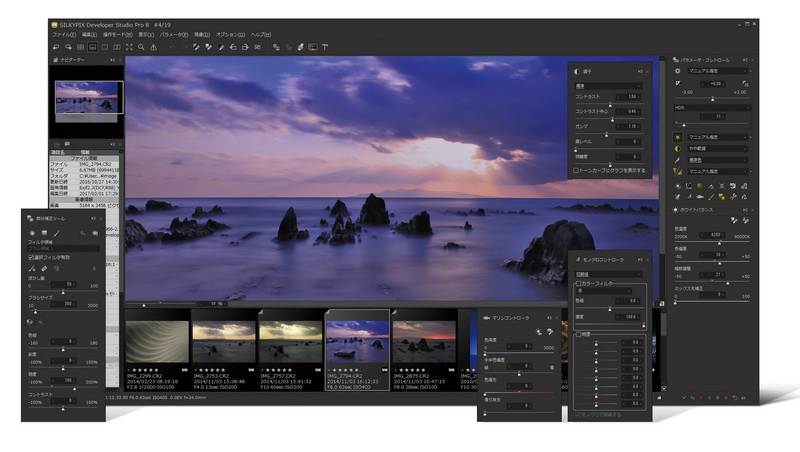
Task: Select the IMG_2875.CR2 thumbnail
Action: click(424, 341)
